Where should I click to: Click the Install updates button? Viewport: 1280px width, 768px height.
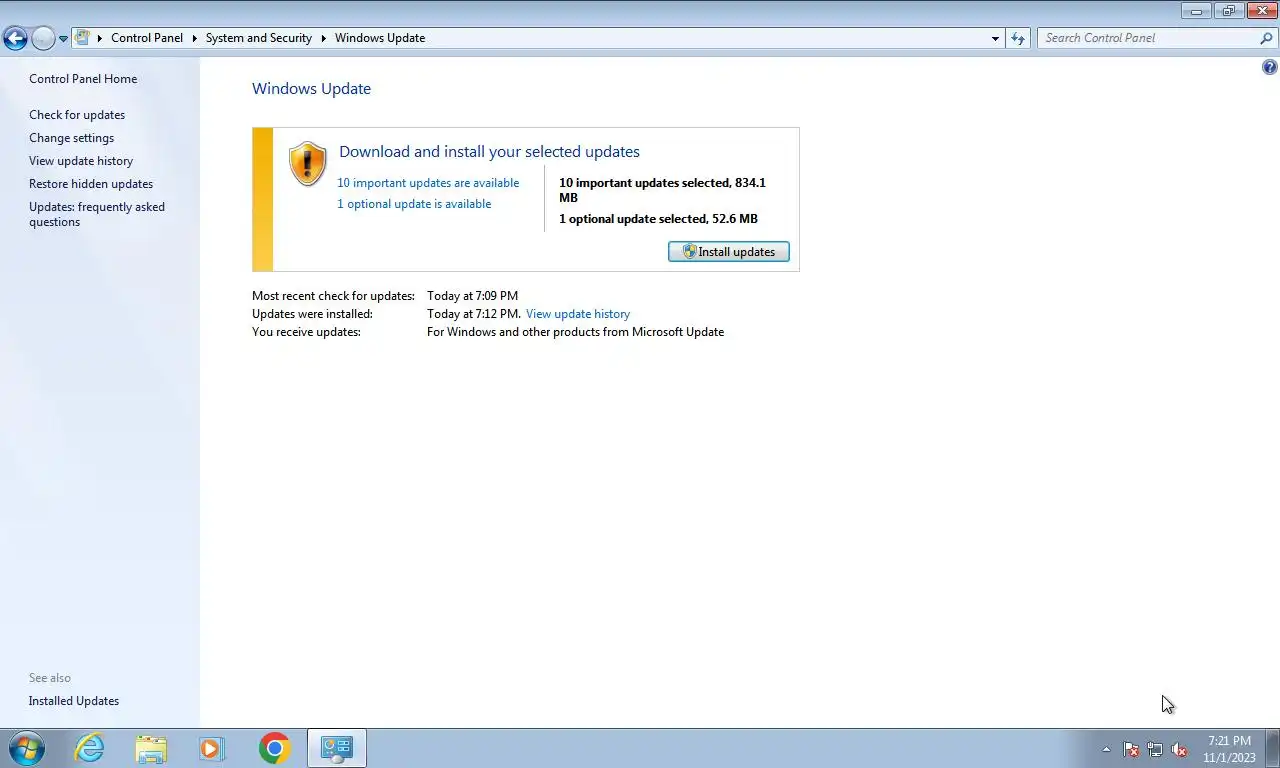[x=728, y=252]
